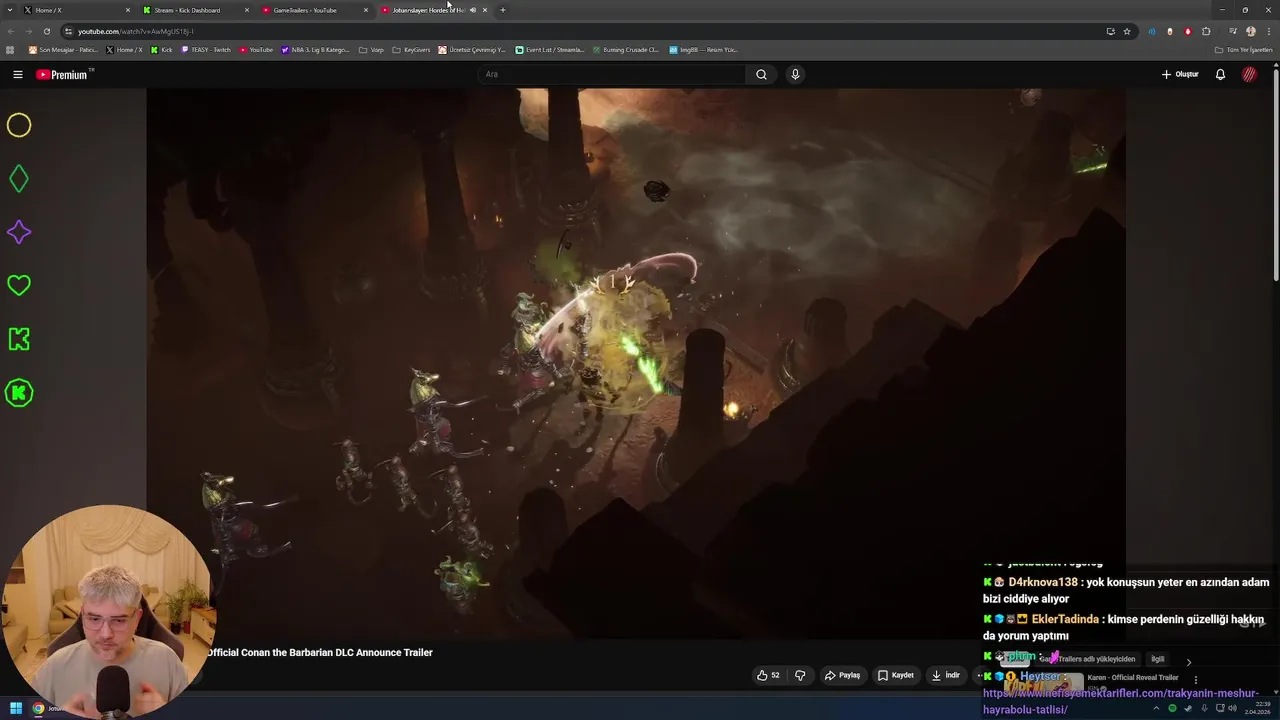The width and height of the screenshot is (1280, 720).
Task: Reload the current YouTube page
Action: point(46,31)
